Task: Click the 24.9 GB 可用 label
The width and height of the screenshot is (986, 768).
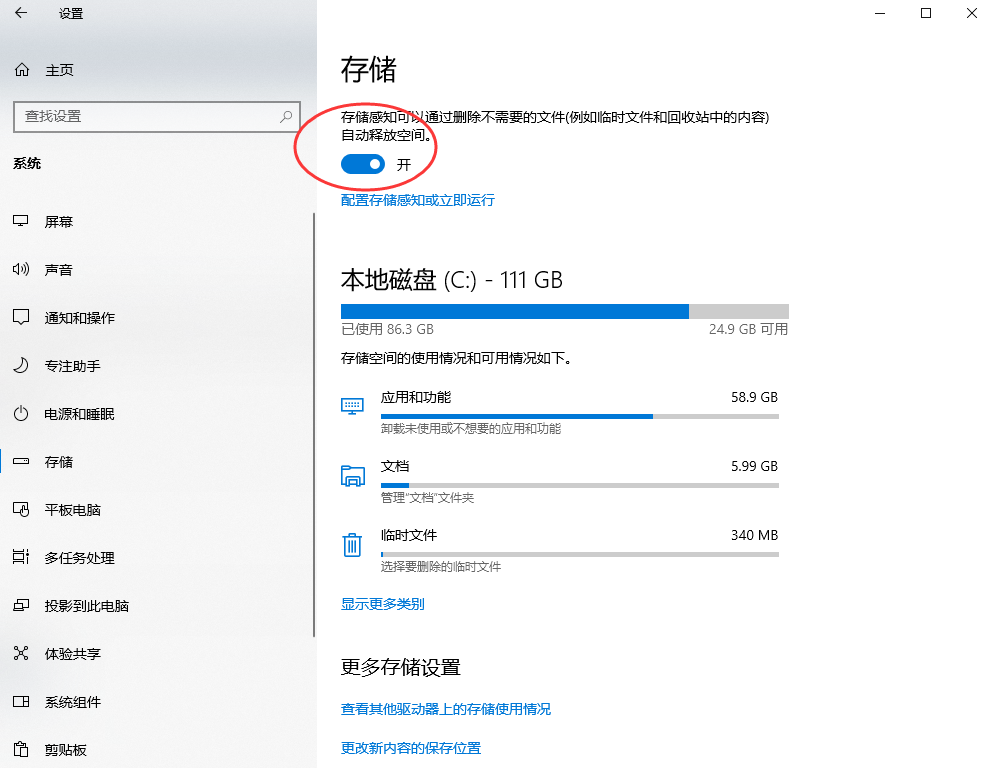Action: [x=748, y=329]
